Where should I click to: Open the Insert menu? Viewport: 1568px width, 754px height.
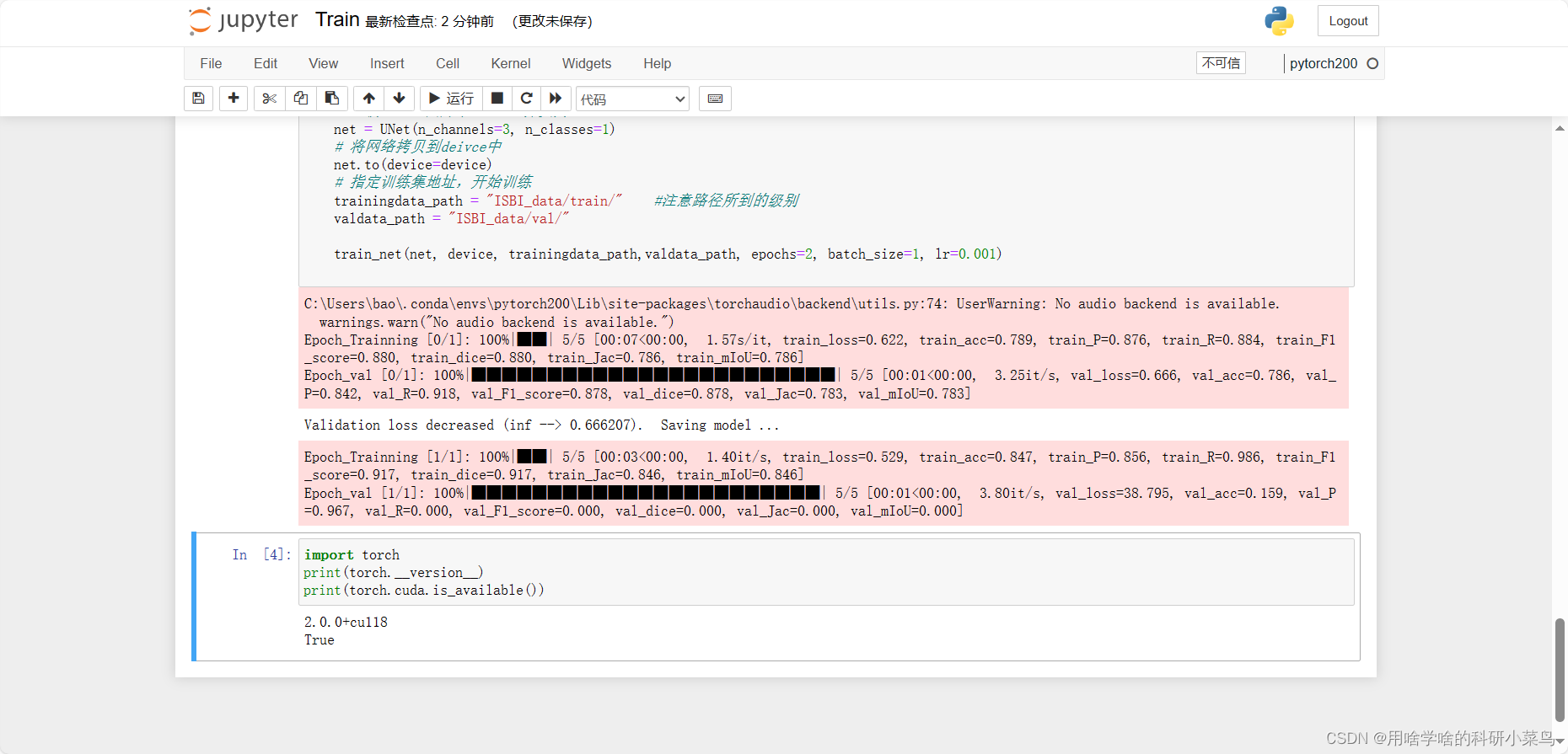point(387,63)
